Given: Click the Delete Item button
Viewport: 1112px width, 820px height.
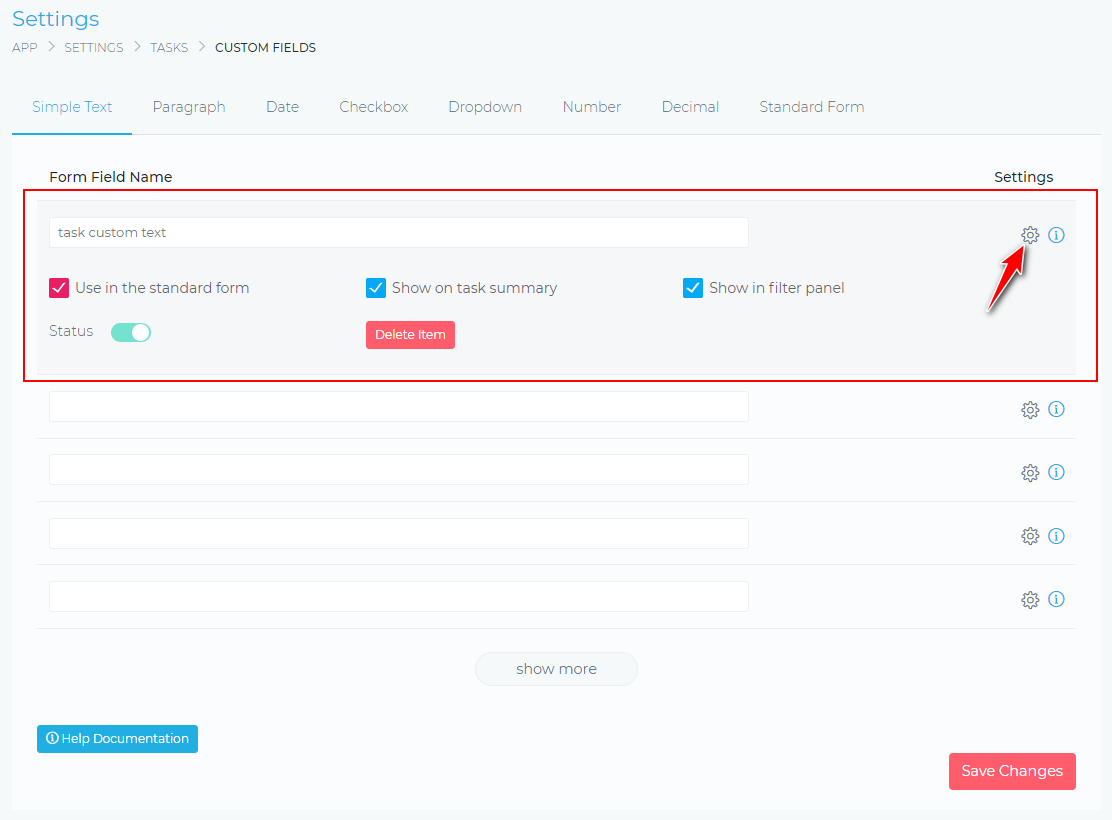Looking at the screenshot, I should (x=410, y=334).
